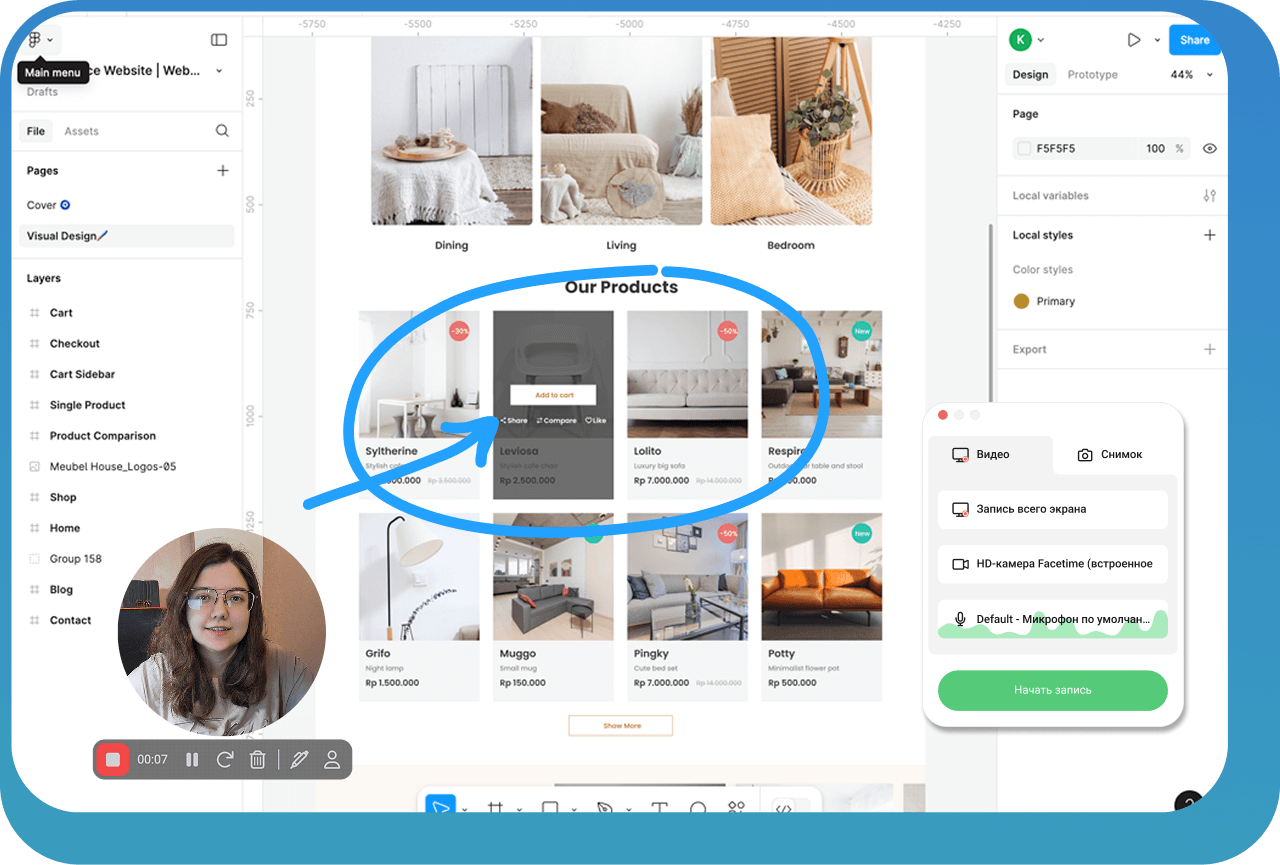This screenshot has height=865, width=1280.
Task: Toggle Dev Mode code icon
Action: [784, 807]
